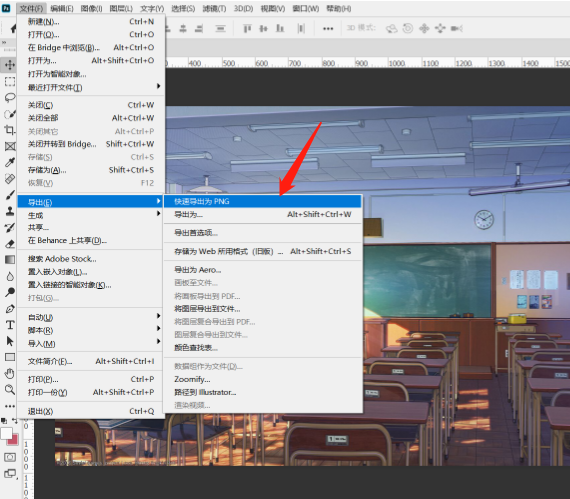Expand the 导出(E) submenu
Screen dimensions: 570x499
[x=91, y=201]
